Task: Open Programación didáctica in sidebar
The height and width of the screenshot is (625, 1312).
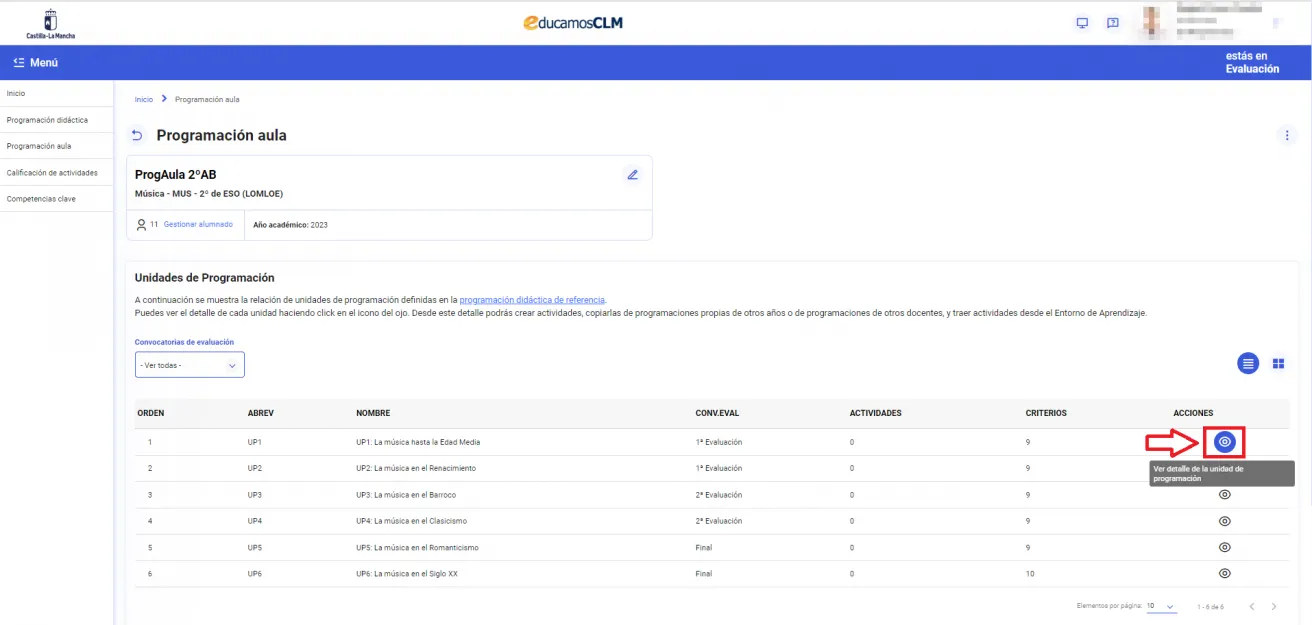Action: tap(47, 120)
